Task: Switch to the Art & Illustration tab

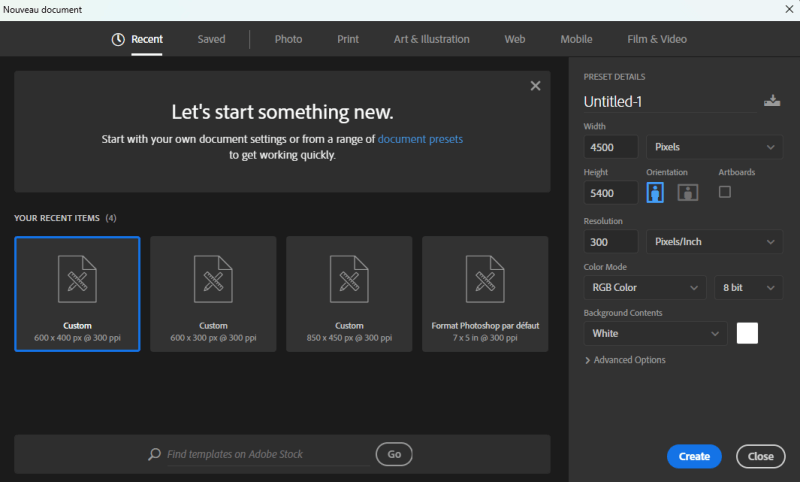Action: coord(431,39)
